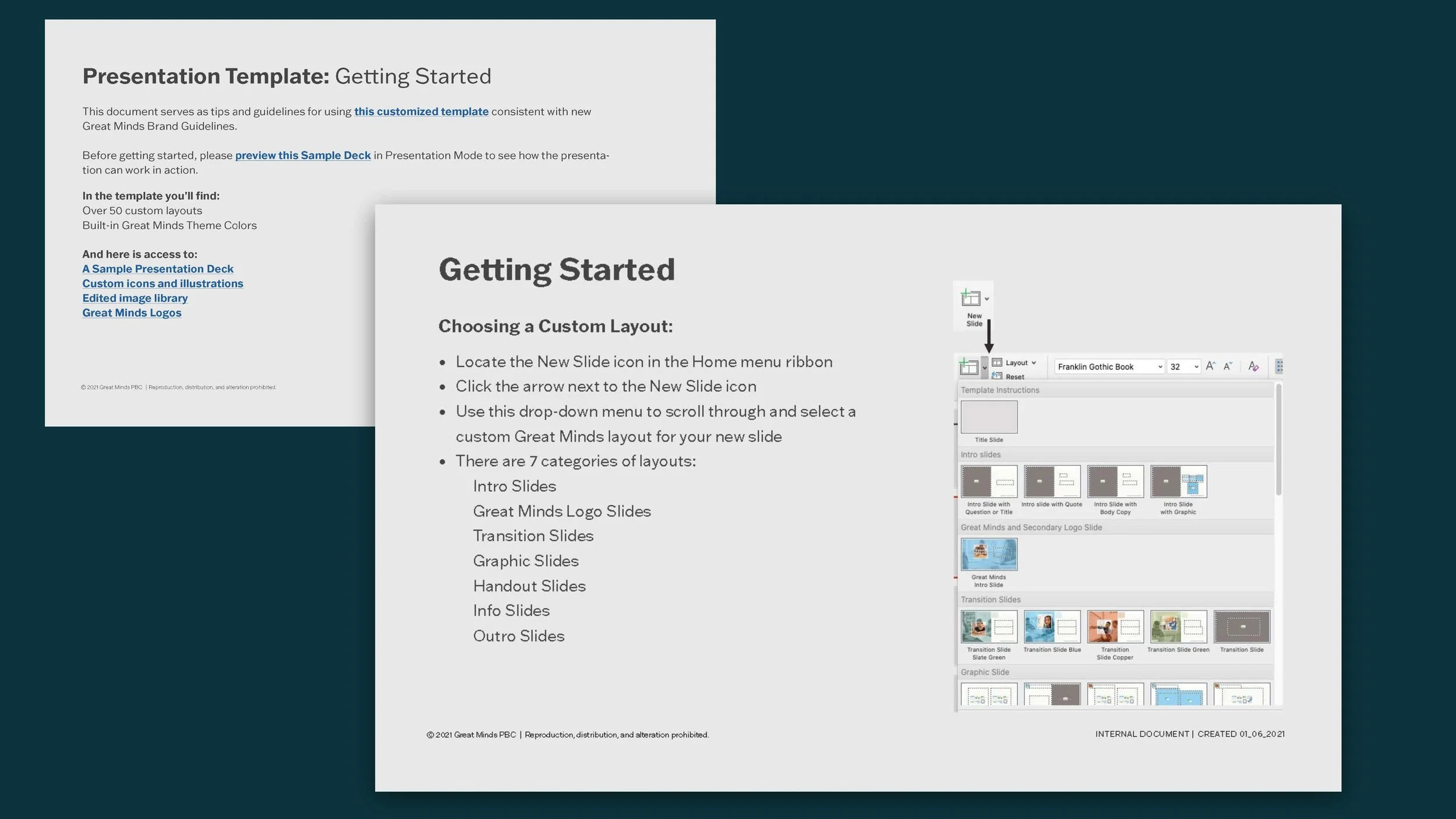
Task: Click the Layout icon in the ribbon
Action: click(997, 362)
